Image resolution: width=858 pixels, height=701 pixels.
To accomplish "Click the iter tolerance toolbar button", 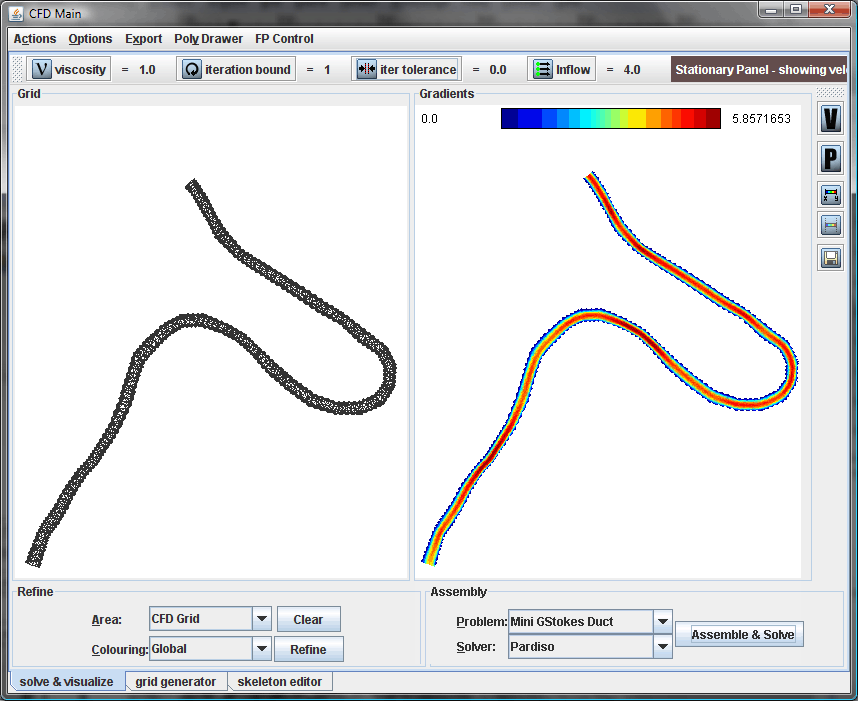I will pos(406,69).
